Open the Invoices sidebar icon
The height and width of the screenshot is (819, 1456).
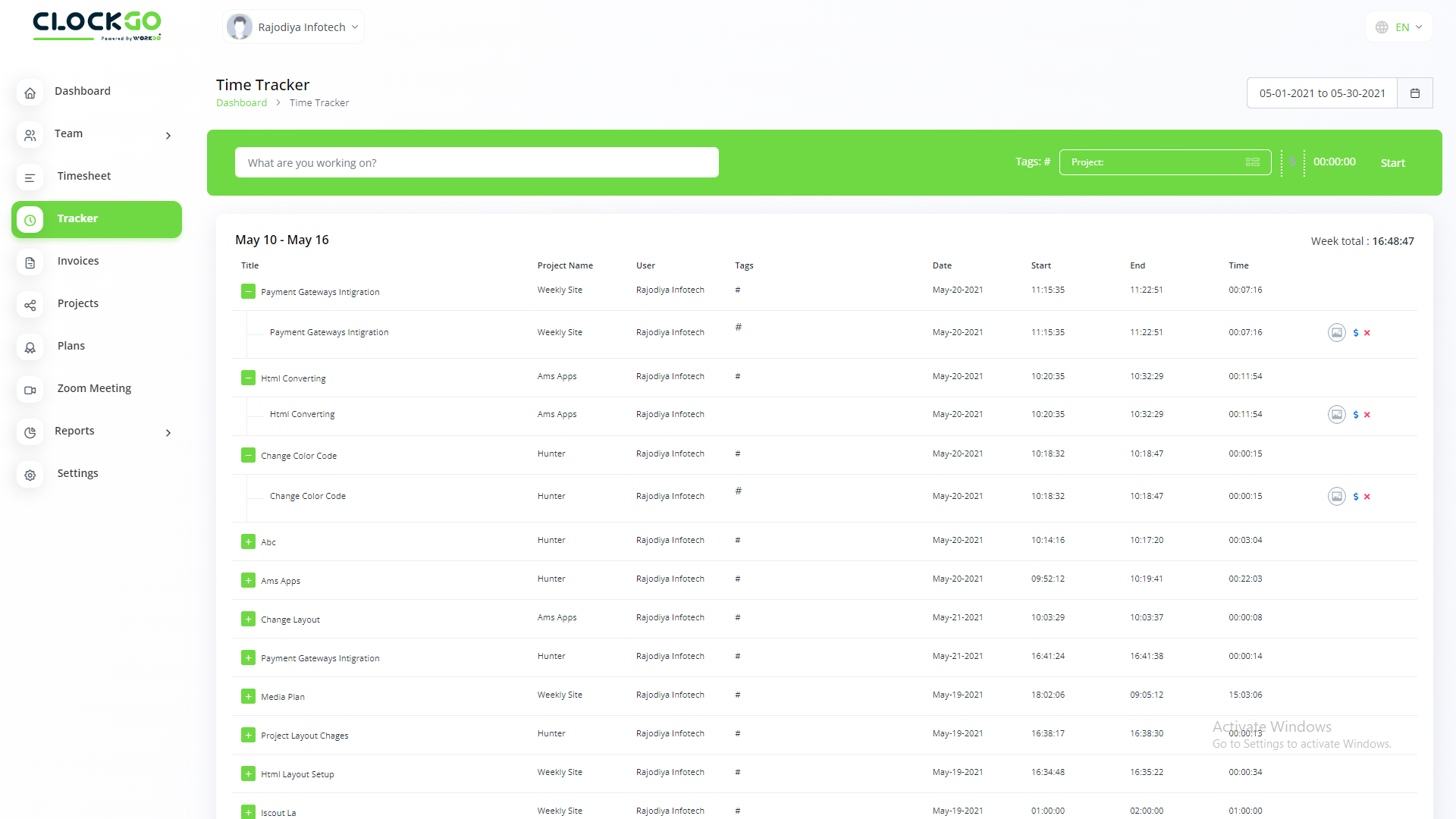coord(30,262)
